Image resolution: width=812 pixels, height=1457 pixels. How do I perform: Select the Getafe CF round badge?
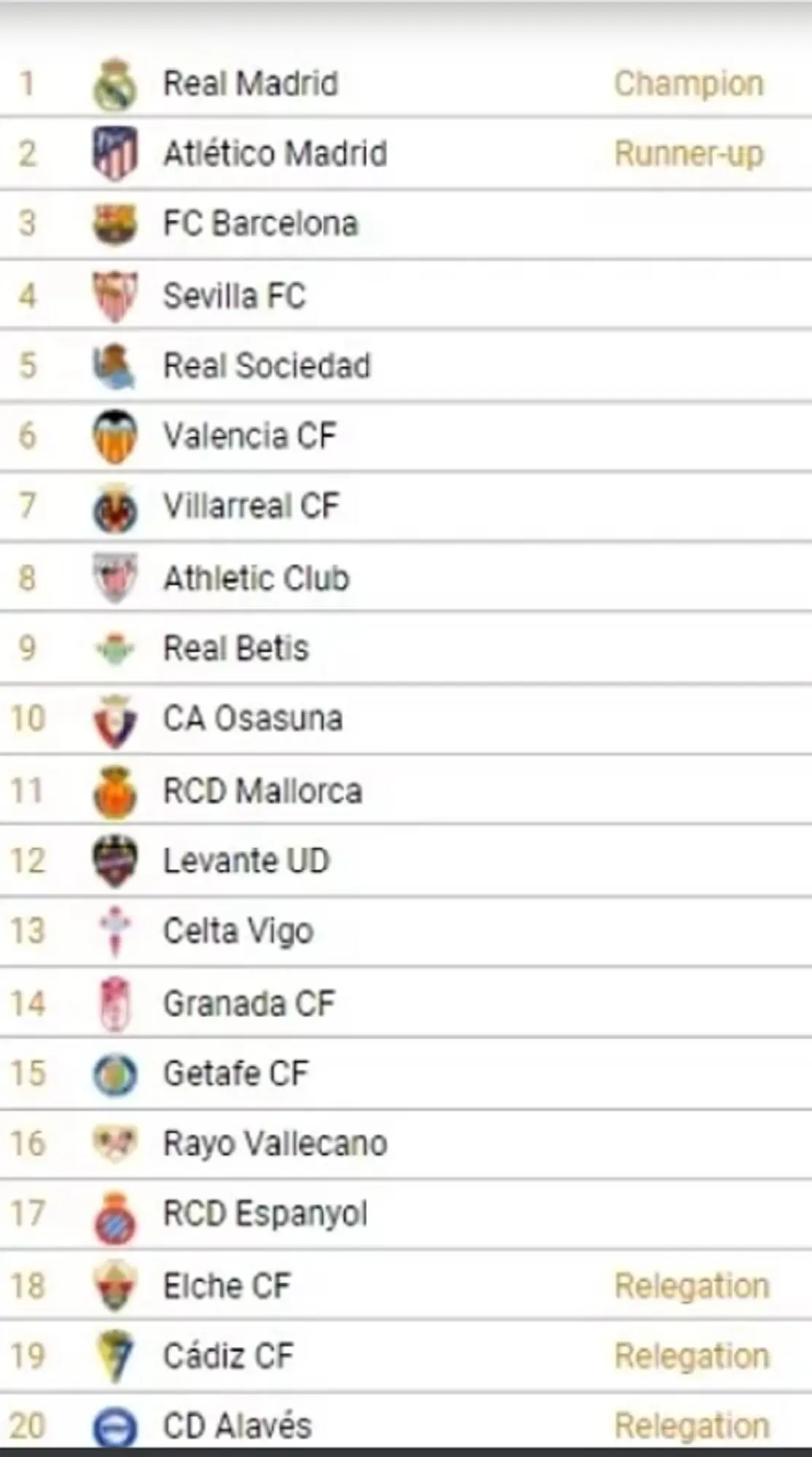tap(115, 1075)
